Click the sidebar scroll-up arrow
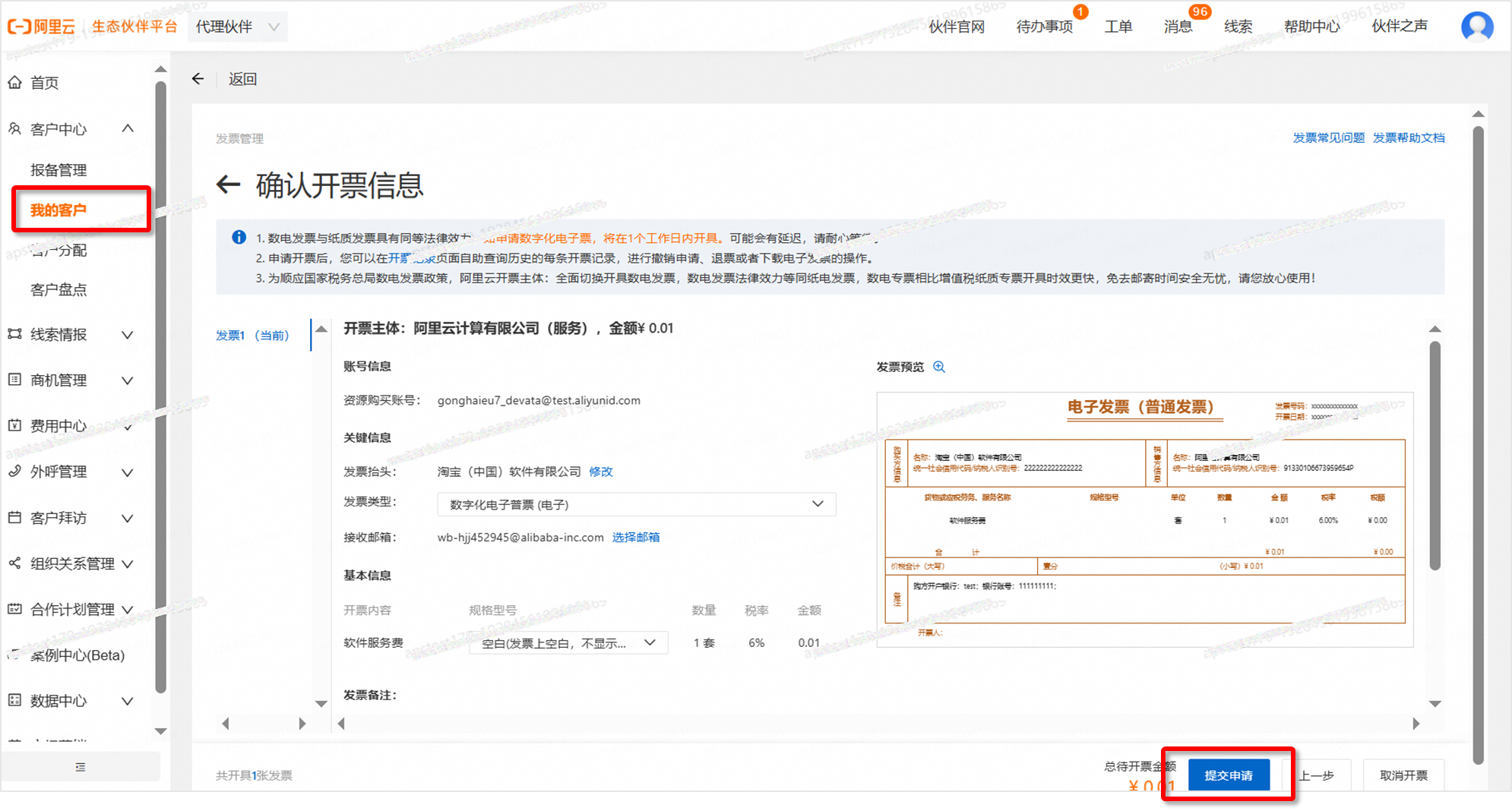Viewport: 1512px width, 811px height. (160, 69)
